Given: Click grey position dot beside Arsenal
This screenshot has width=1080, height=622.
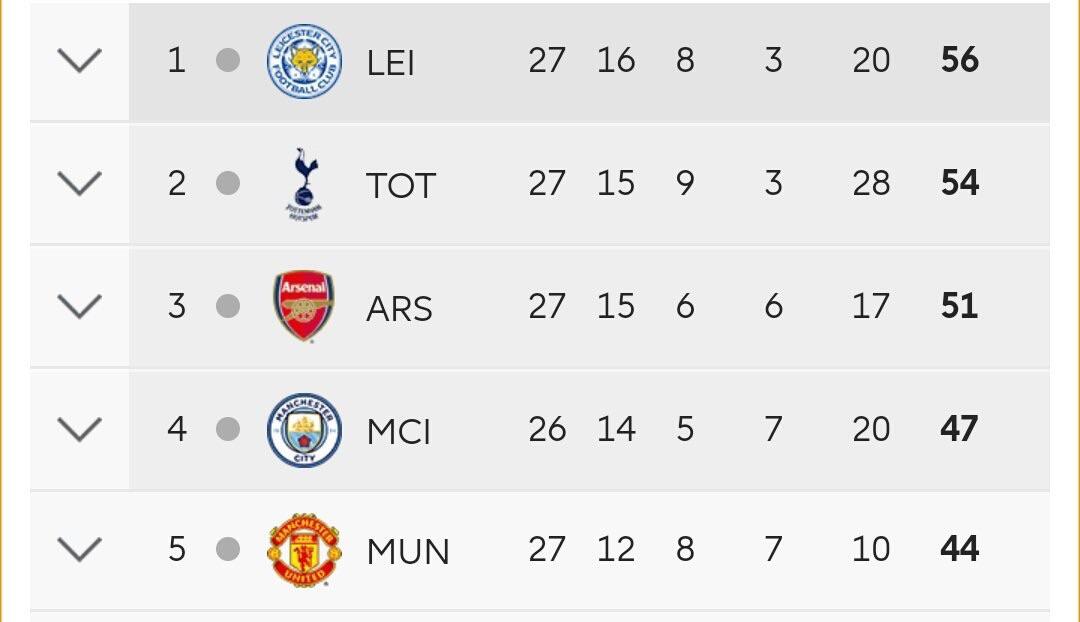Looking at the screenshot, I should 228,306.
